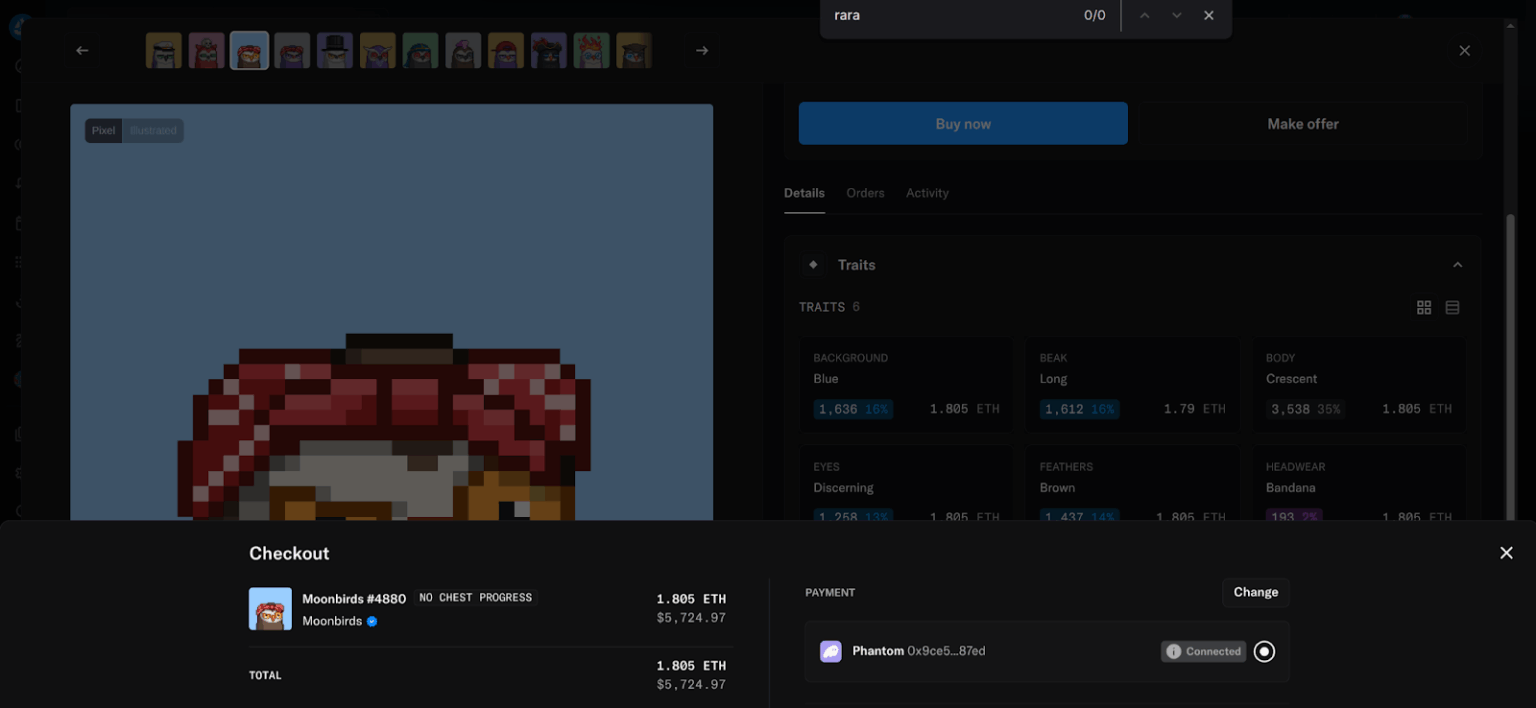Switch artwork to Pixel mode
1536x708 pixels.
coord(103,130)
